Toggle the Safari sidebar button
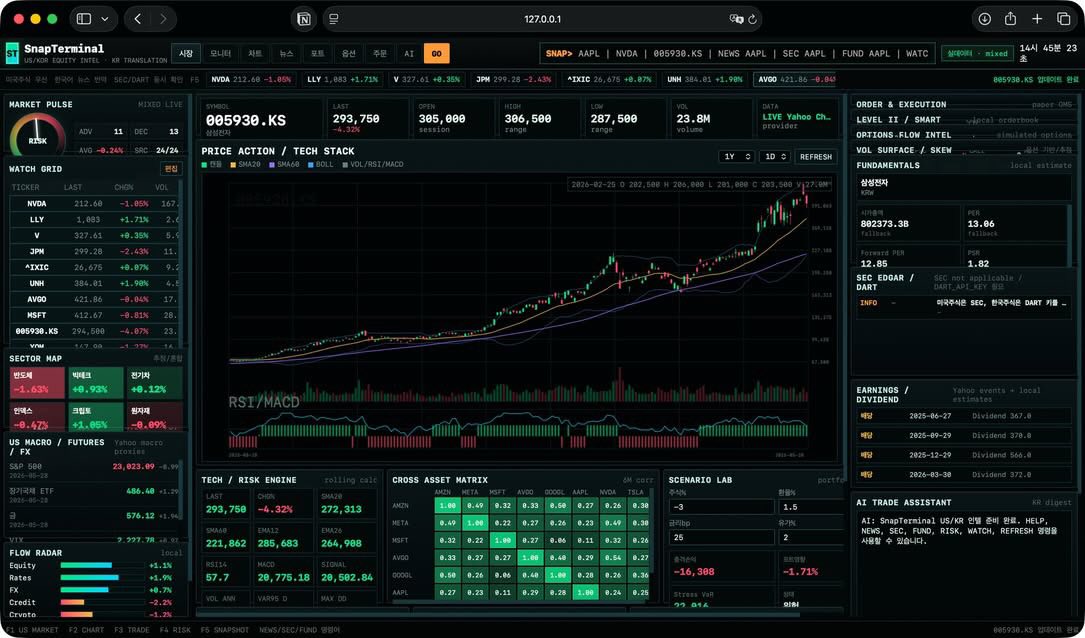The height and width of the screenshot is (638, 1085). 84,19
